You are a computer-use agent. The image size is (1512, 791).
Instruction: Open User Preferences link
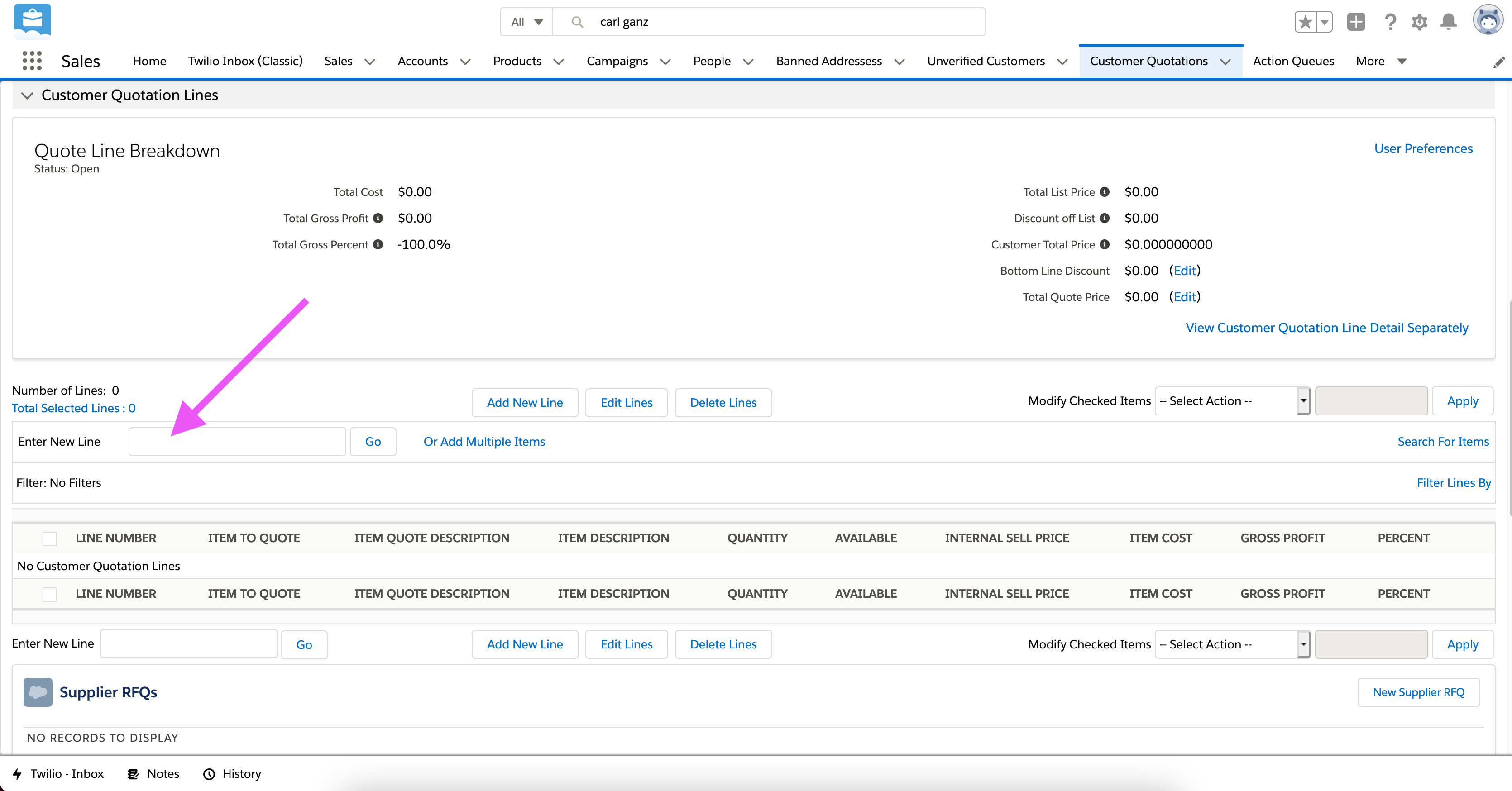click(x=1423, y=148)
